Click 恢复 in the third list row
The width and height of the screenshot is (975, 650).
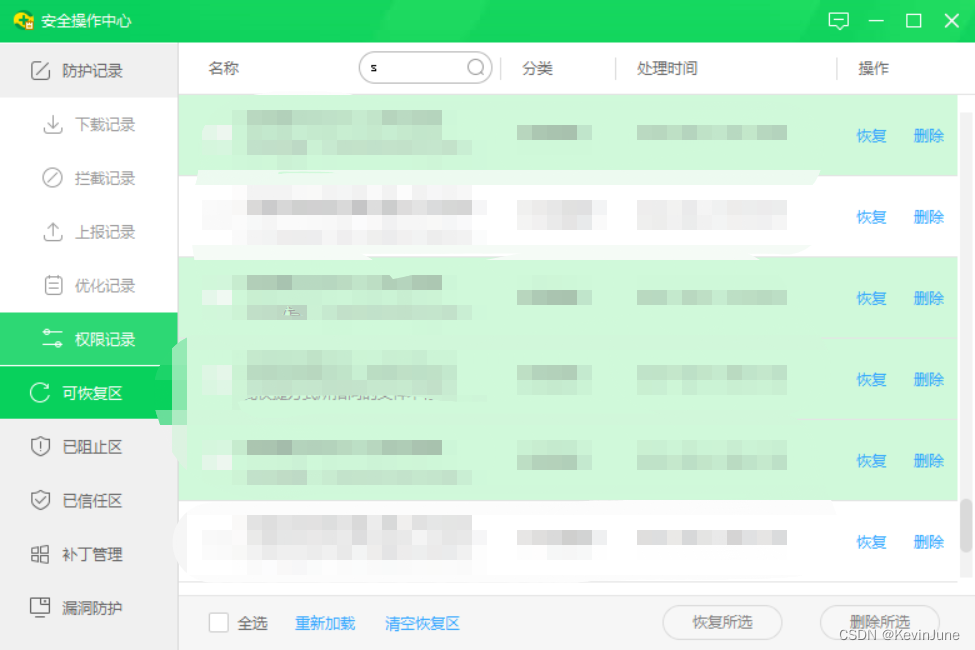tap(871, 299)
